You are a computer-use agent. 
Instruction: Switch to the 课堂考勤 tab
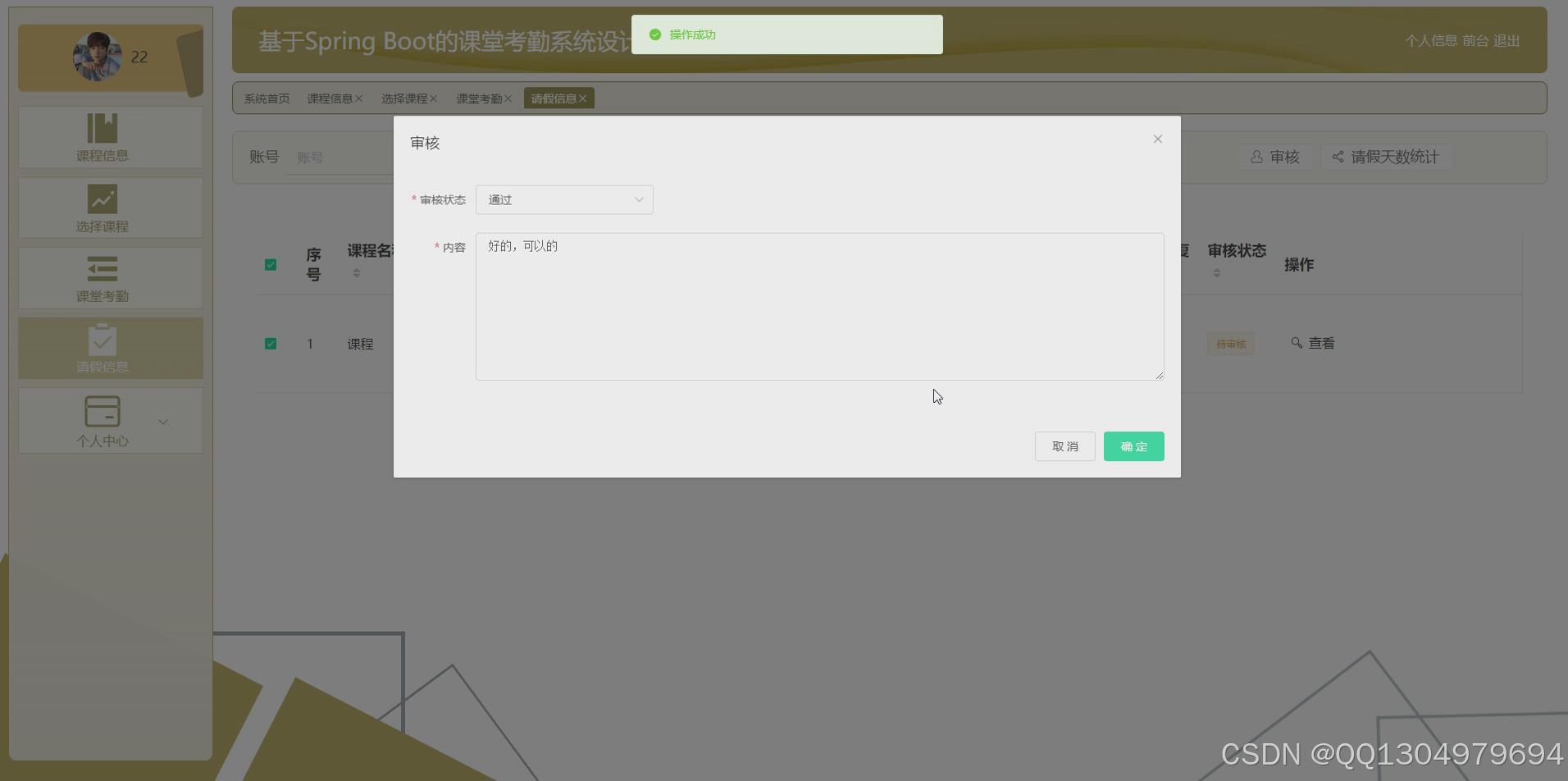479,98
